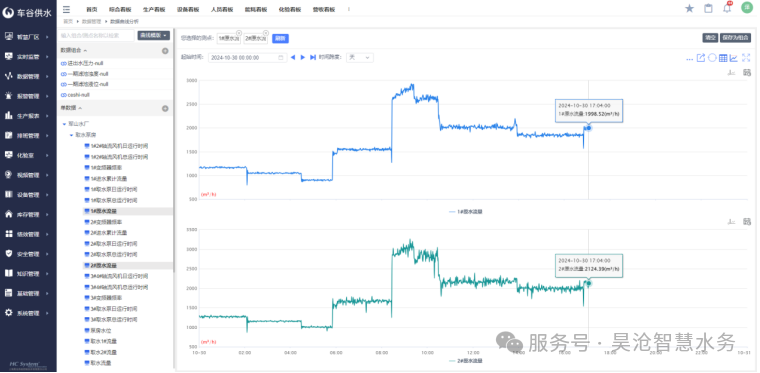Click the 车谷供水 logo
The image size is (760, 373).
pos(27,13)
